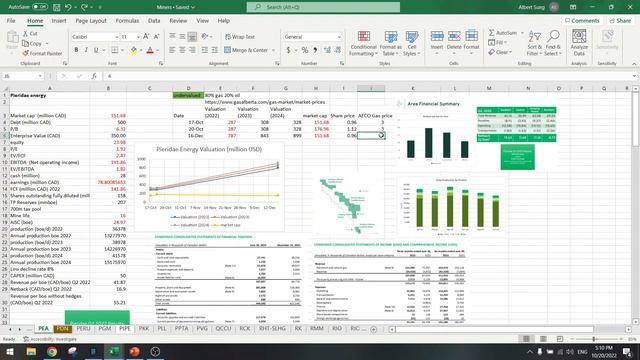Click the Decrease Decimal icon
Image resolution: width=640 pixels, height=360 pixels.
click(x=338, y=50)
